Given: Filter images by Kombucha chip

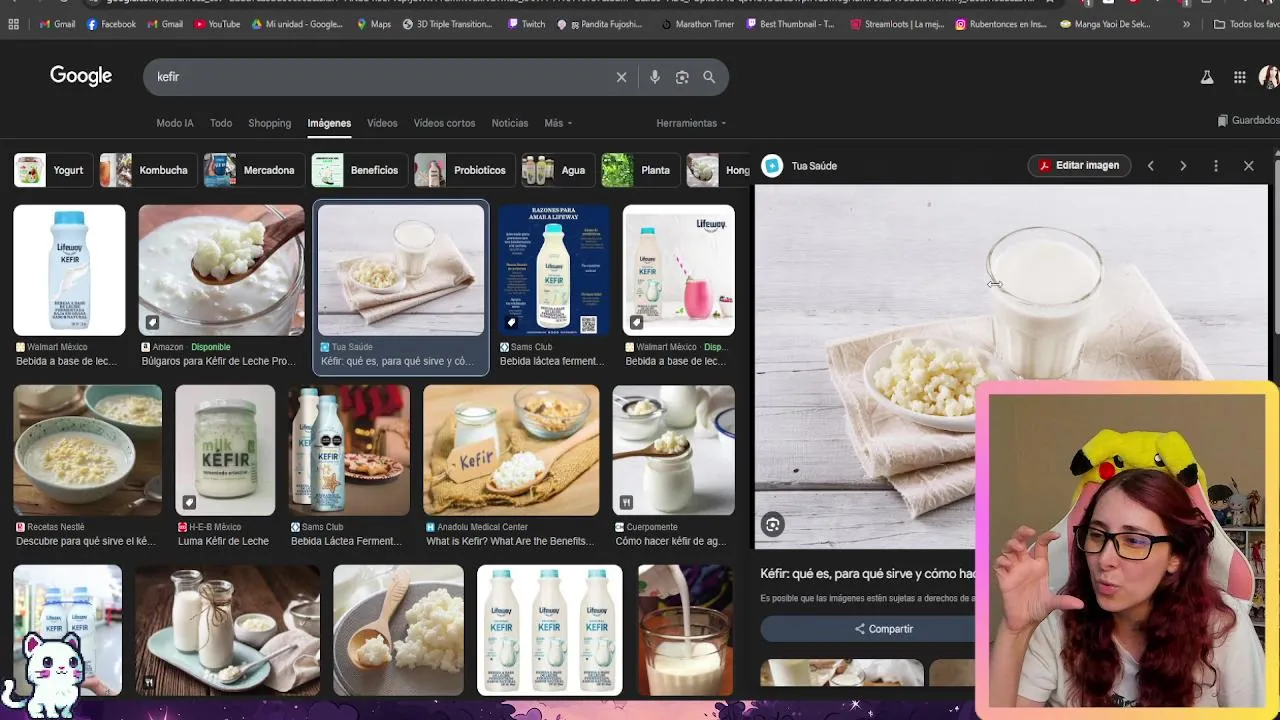Looking at the screenshot, I should point(147,170).
